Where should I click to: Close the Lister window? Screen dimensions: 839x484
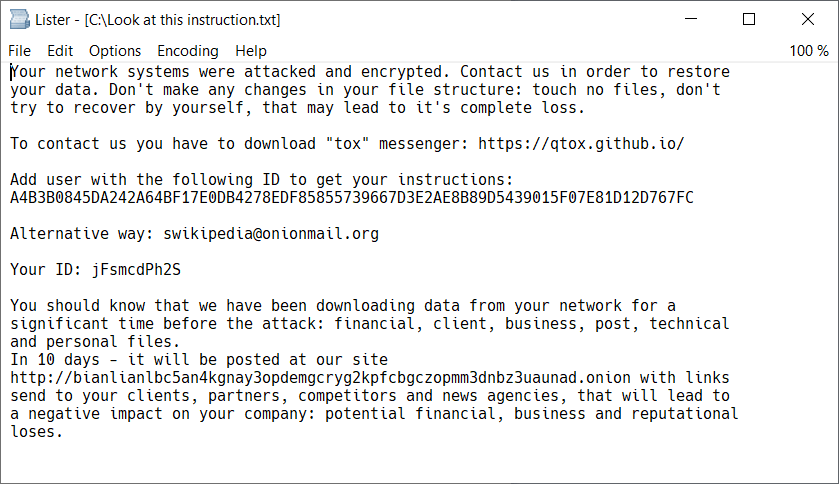coord(807,20)
